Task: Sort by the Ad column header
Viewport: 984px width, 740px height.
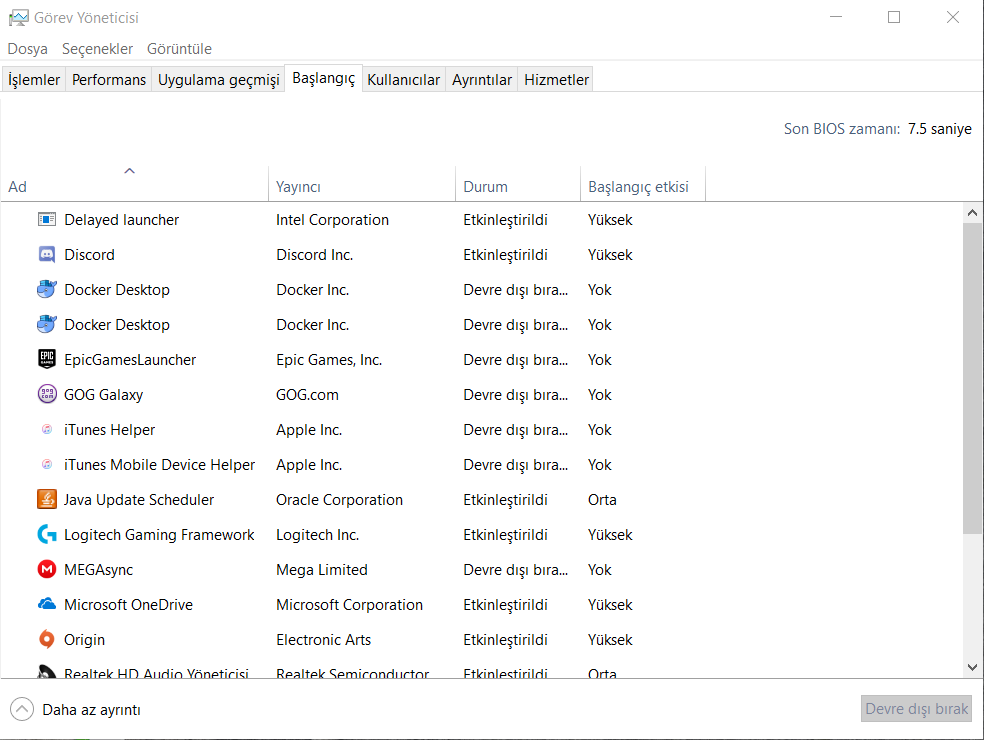Action: 134,187
